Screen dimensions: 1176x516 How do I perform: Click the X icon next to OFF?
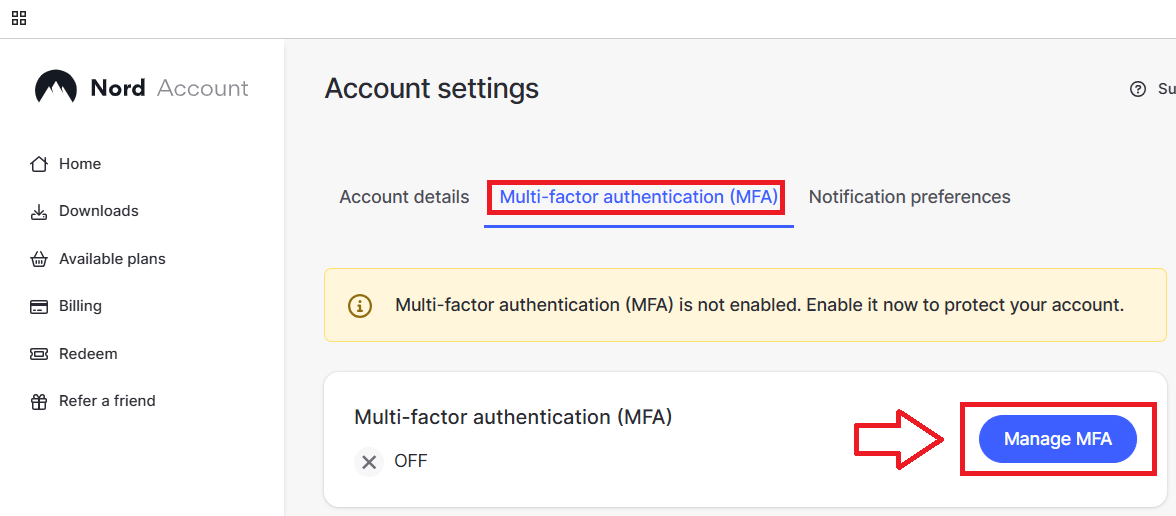pyautogui.click(x=369, y=462)
